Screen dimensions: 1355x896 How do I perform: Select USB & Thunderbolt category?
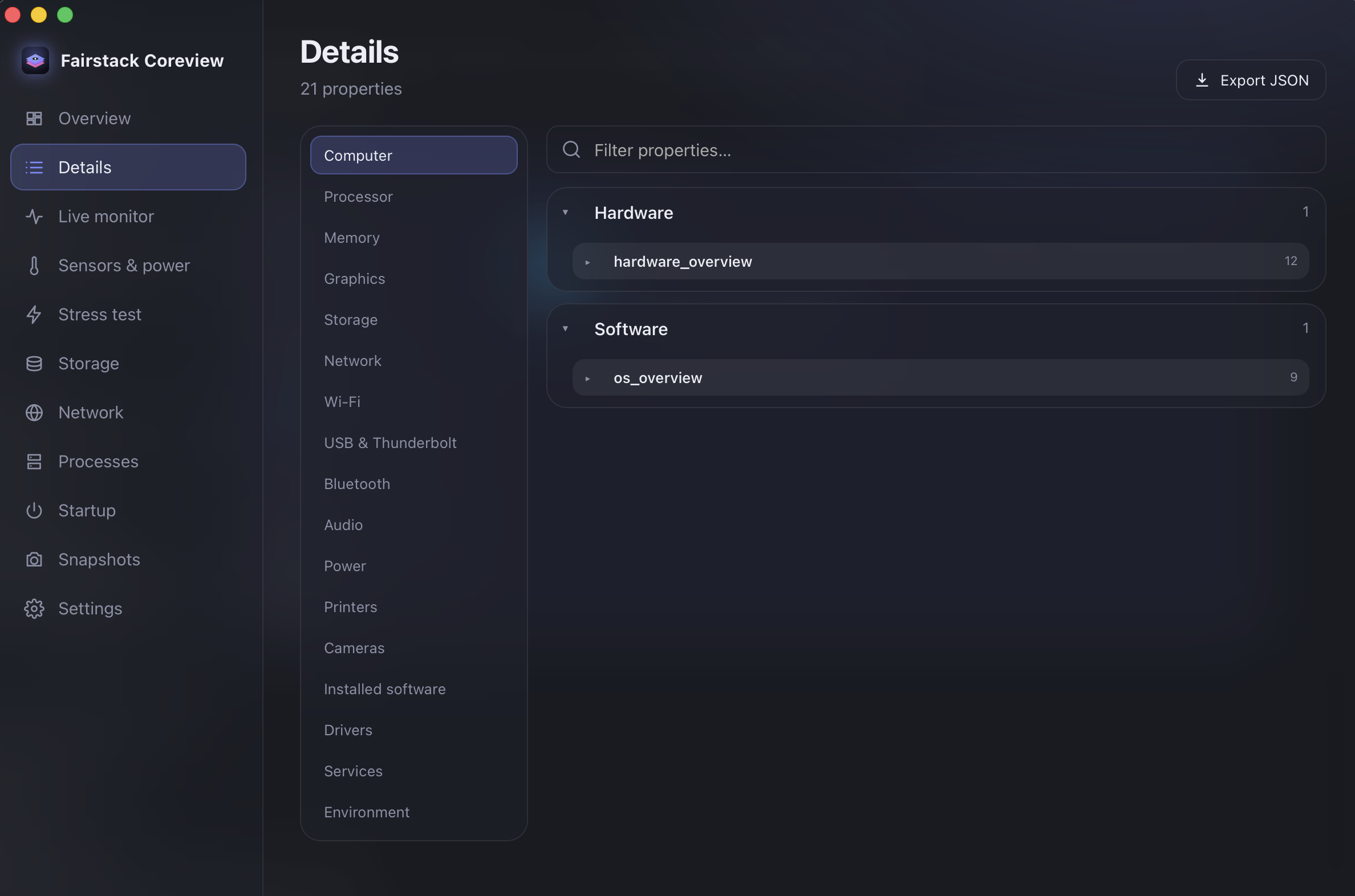(x=414, y=443)
